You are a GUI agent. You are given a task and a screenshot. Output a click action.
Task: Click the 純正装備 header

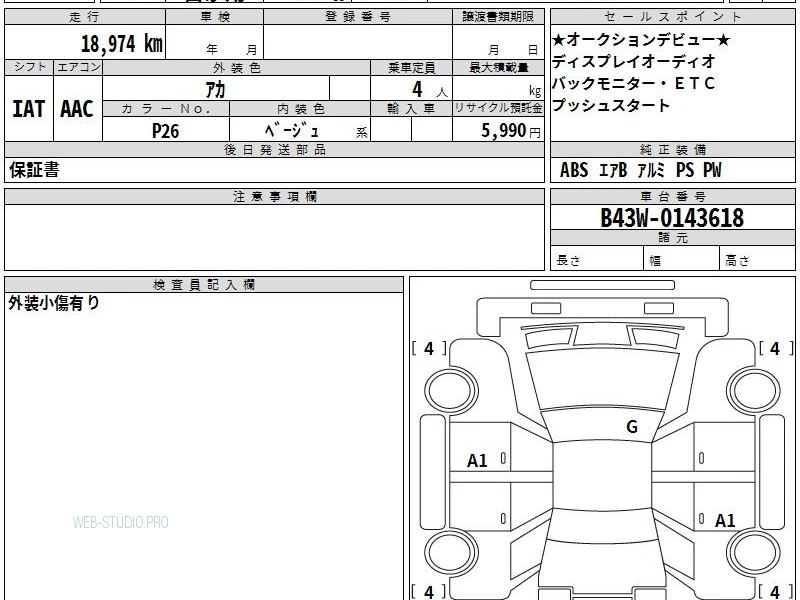672,149
